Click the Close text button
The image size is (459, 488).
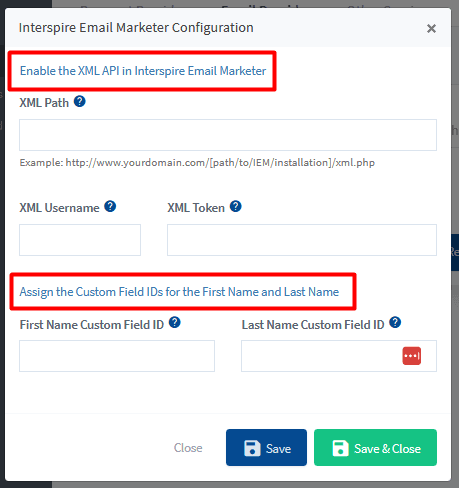(x=188, y=448)
